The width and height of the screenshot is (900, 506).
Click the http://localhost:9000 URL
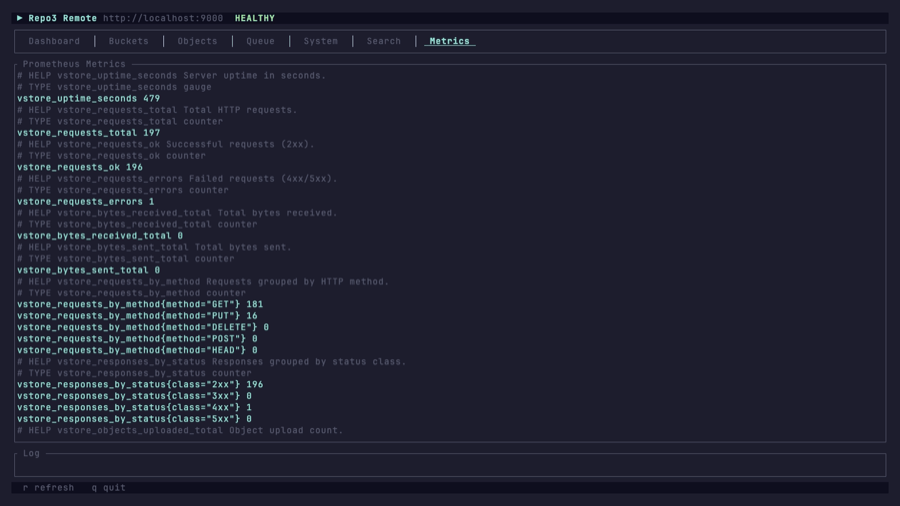coord(163,18)
